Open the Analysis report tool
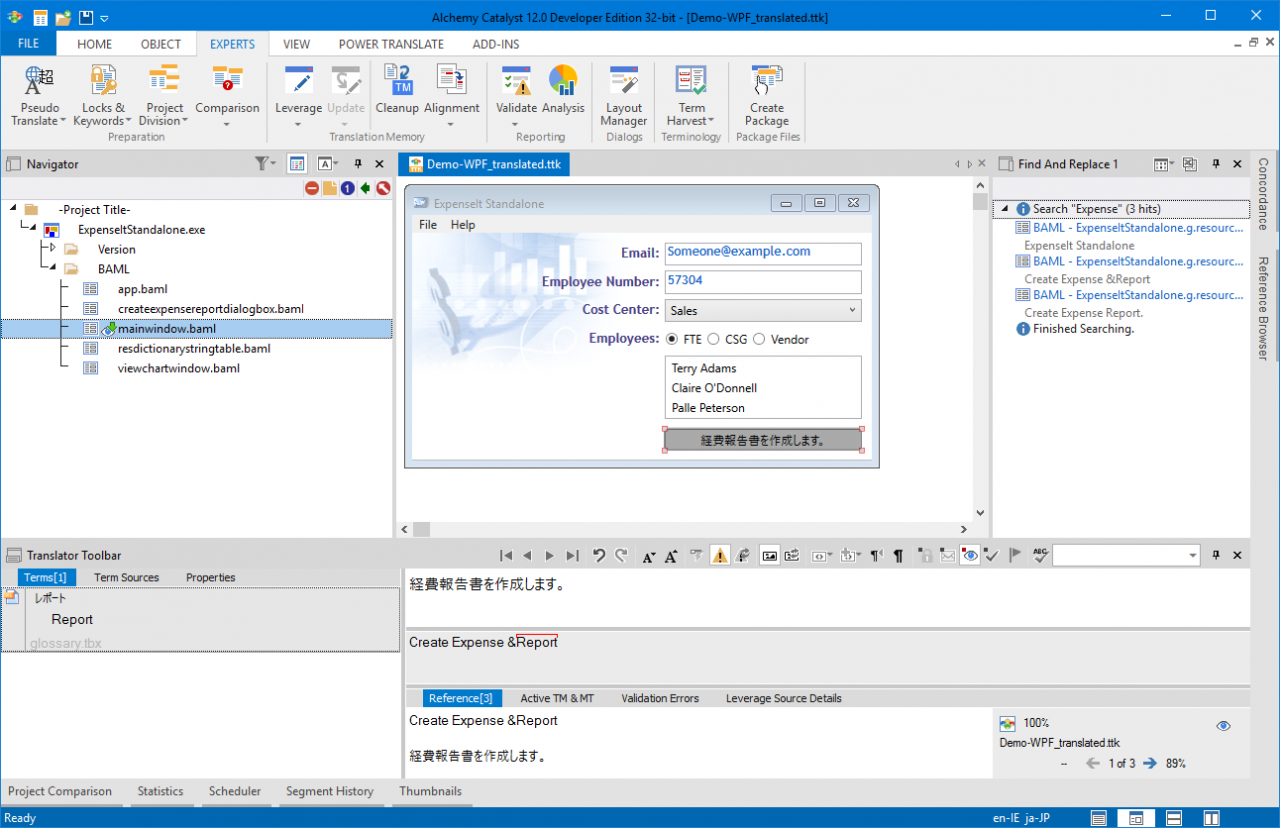The height and width of the screenshot is (828, 1280). point(563,82)
